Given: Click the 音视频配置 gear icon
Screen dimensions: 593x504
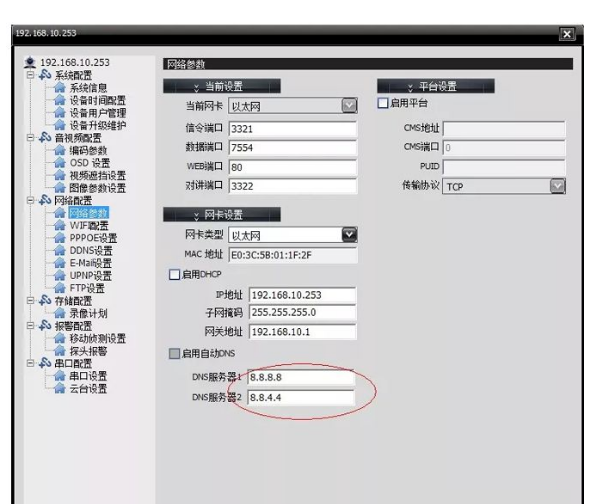Looking at the screenshot, I should (x=45, y=138).
